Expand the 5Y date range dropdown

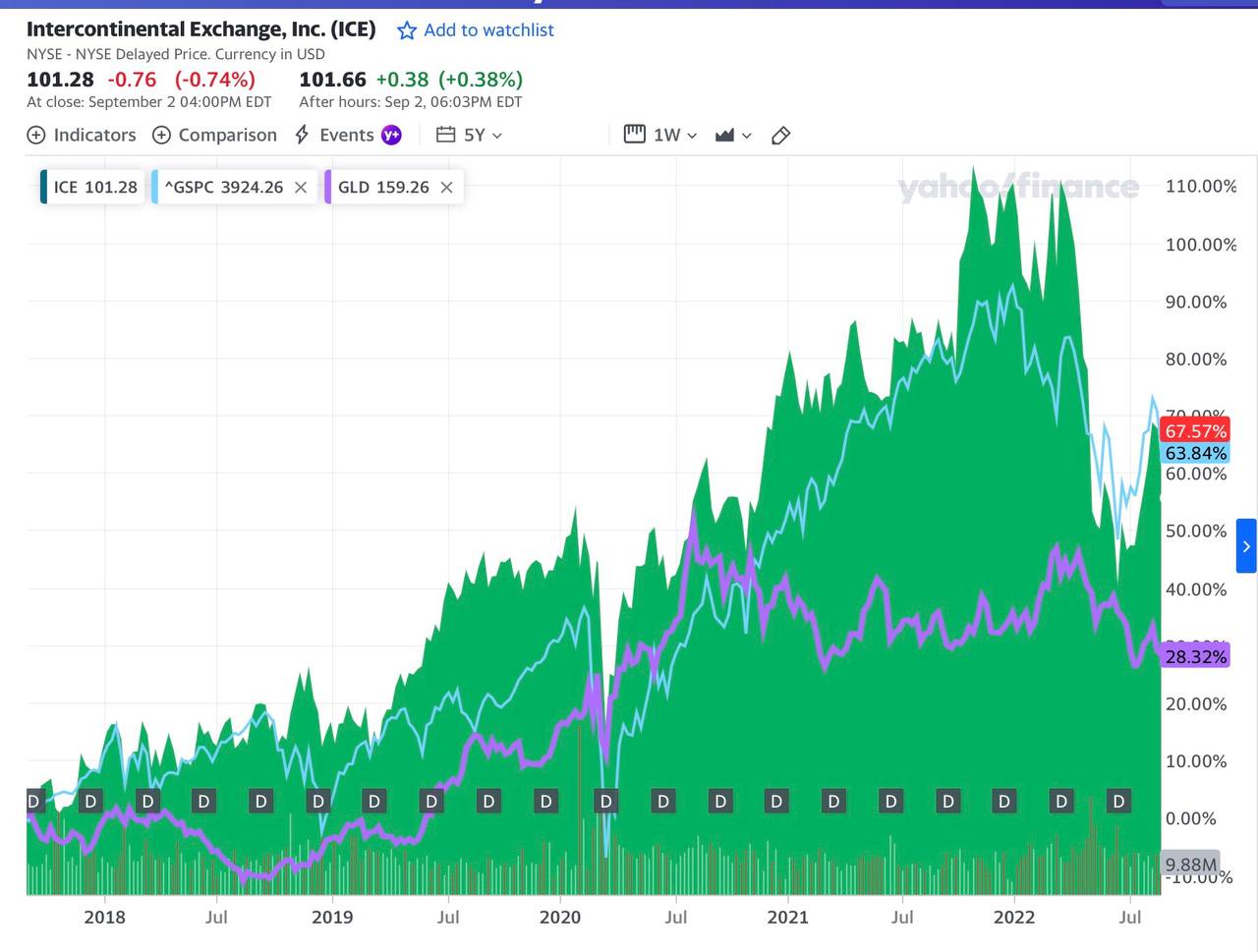(x=470, y=136)
